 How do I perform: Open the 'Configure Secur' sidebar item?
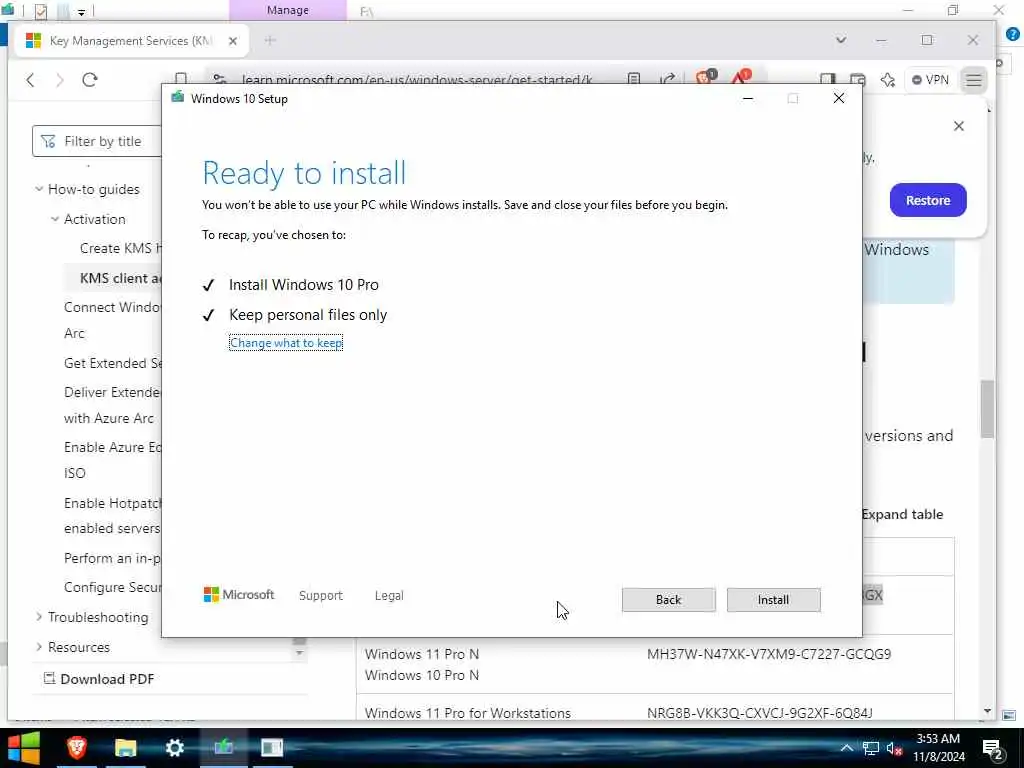(x=112, y=587)
